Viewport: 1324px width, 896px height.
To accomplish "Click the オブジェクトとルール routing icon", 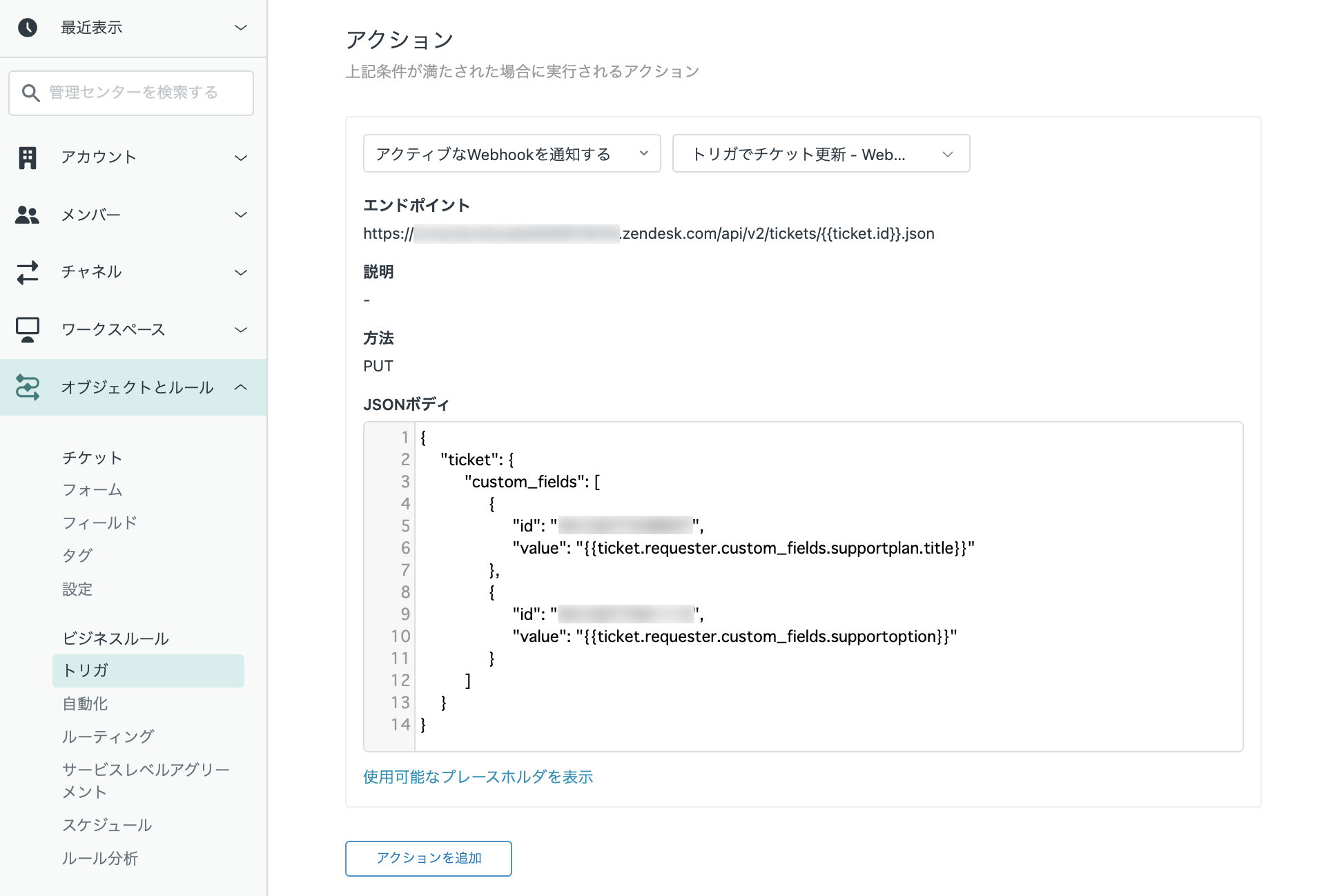I will click(28, 387).
